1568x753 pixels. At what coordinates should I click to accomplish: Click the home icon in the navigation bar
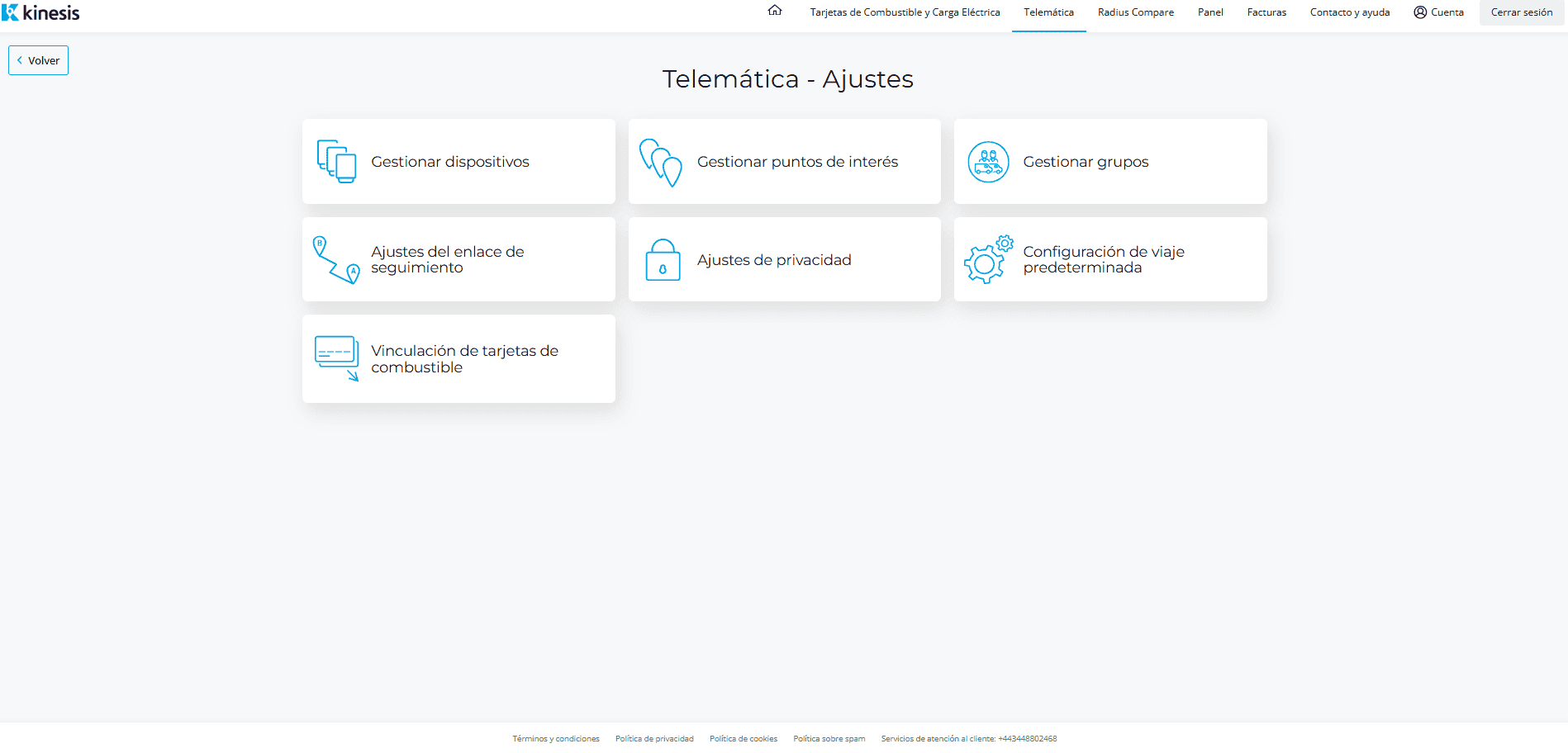click(774, 11)
